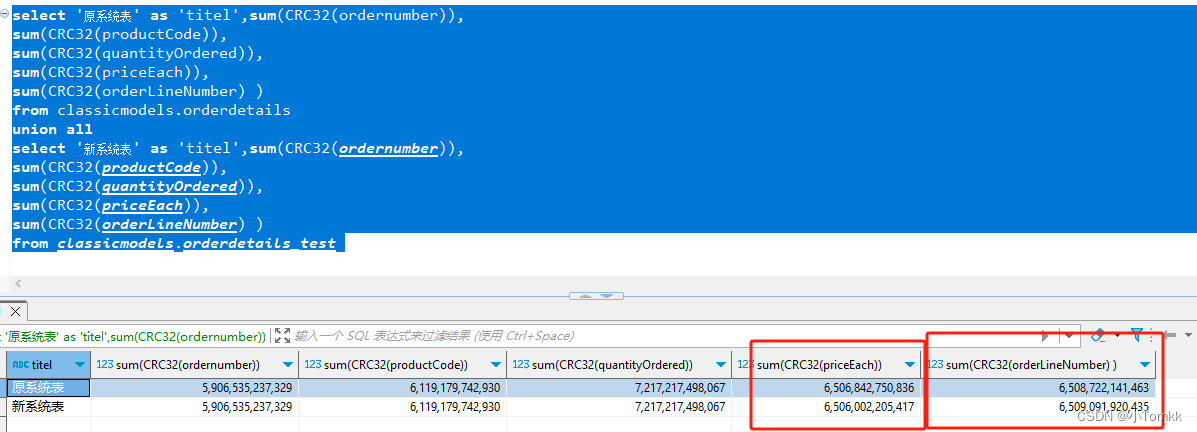Apply the filter criteria play arrow

[1047, 335]
